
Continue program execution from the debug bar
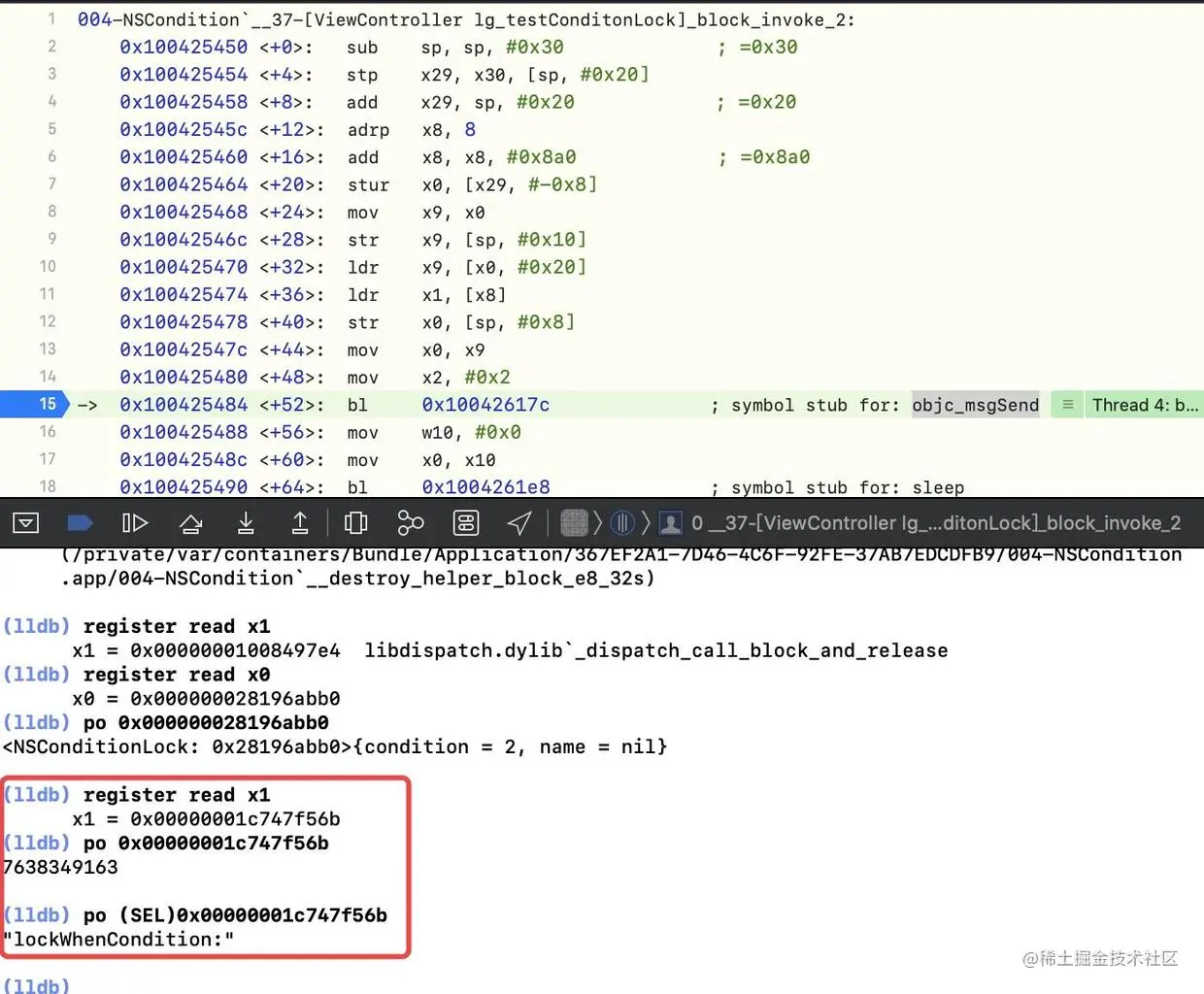[x=135, y=523]
